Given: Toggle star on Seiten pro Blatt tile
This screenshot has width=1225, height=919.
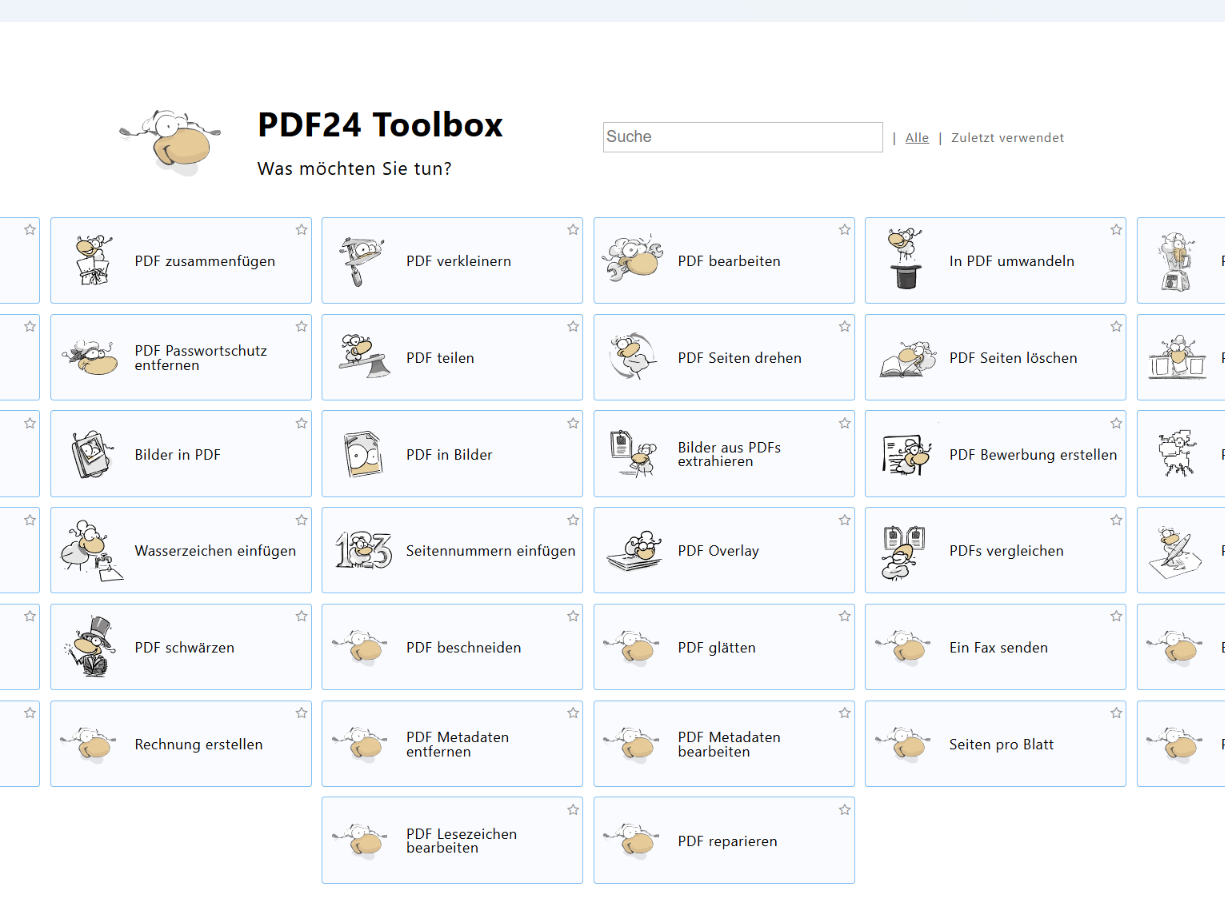Looking at the screenshot, I should 1116,713.
